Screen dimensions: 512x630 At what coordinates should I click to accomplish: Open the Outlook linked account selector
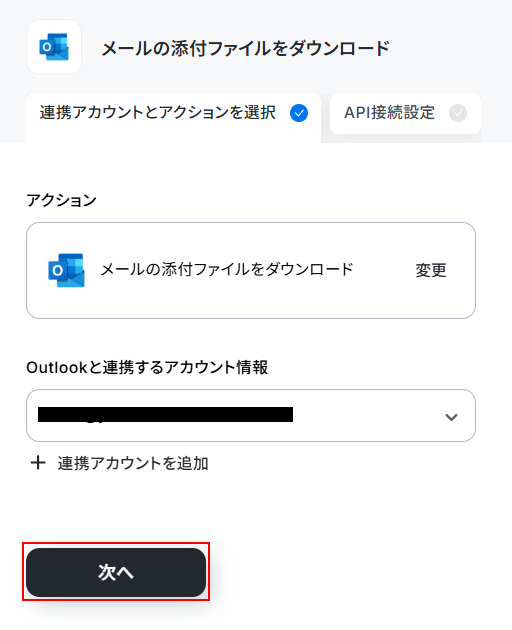pos(251,415)
